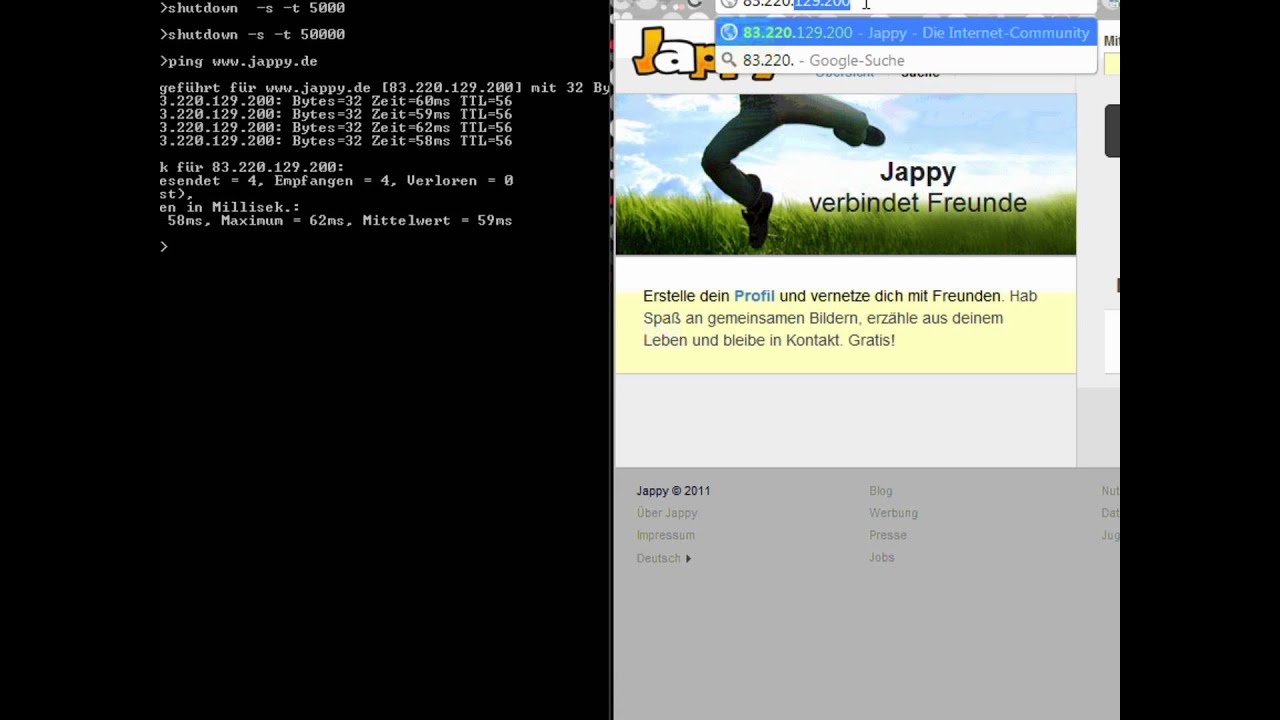The width and height of the screenshot is (1280, 720).
Task: Click the 'Empfangen = 4' packet statistics line
Action: click(x=336, y=181)
